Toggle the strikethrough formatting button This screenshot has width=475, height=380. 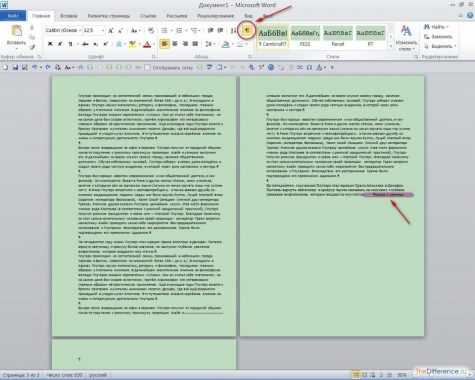click(85, 44)
